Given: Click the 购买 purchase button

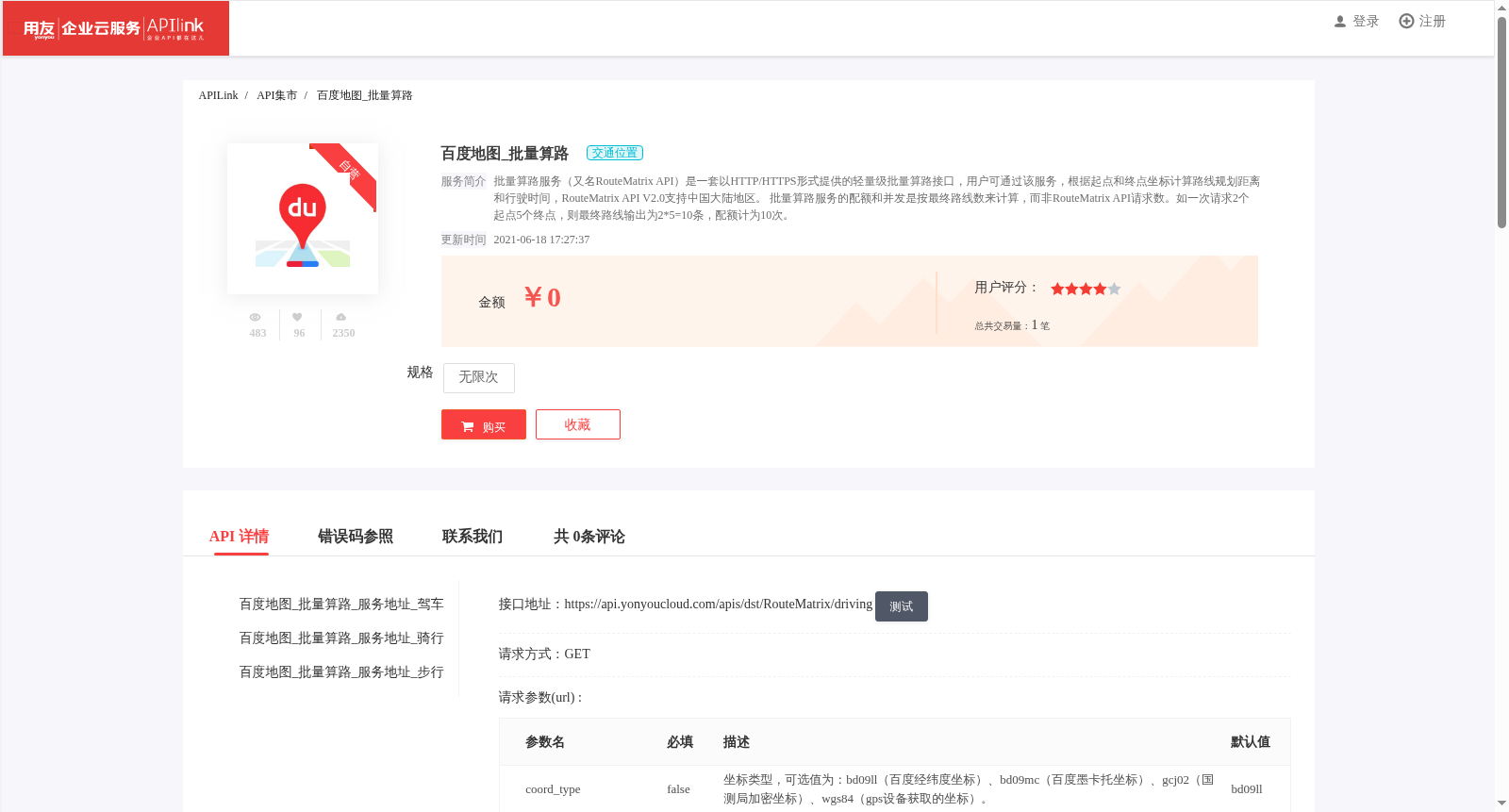Looking at the screenshot, I should [x=484, y=425].
